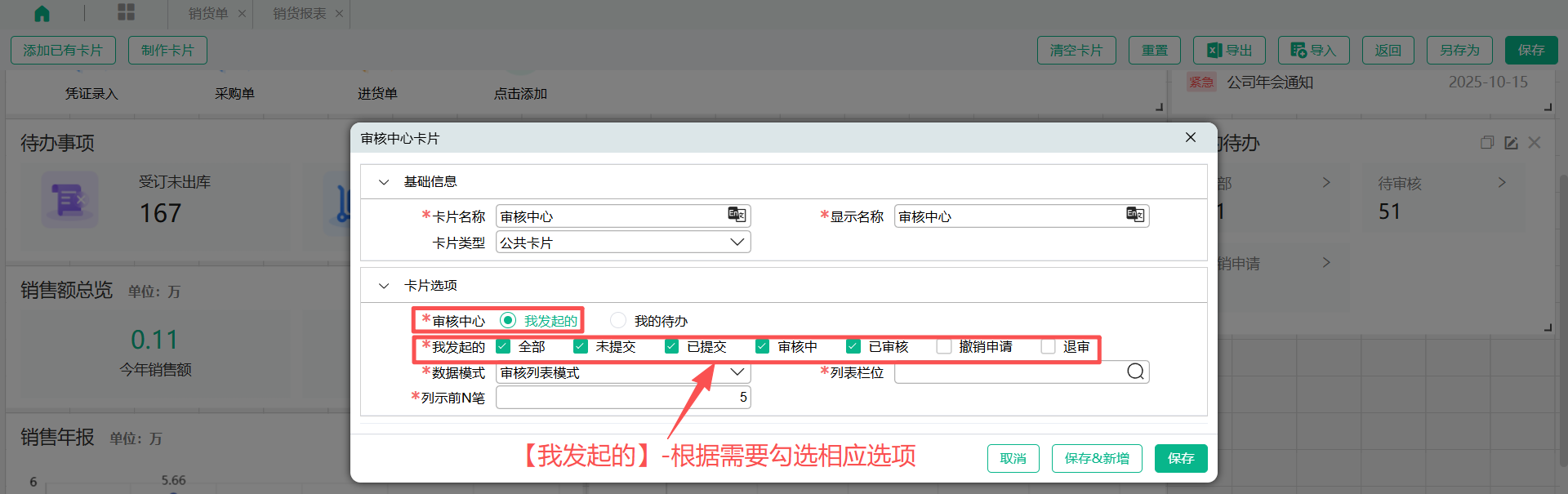The image size is (1568, 494).
Task: Select the 我的待办 radio button
Action: pos(618,320)
